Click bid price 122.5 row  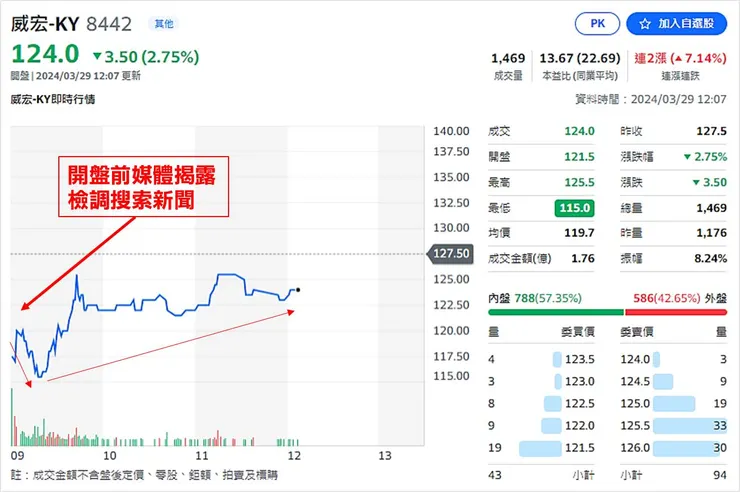pos(541,404)
